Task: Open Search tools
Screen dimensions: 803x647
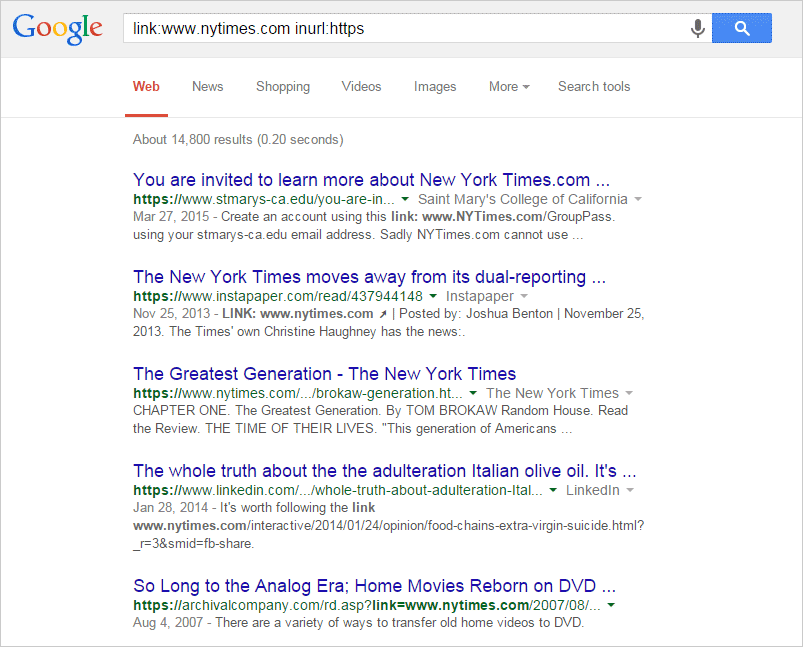Action: point(594,87)
